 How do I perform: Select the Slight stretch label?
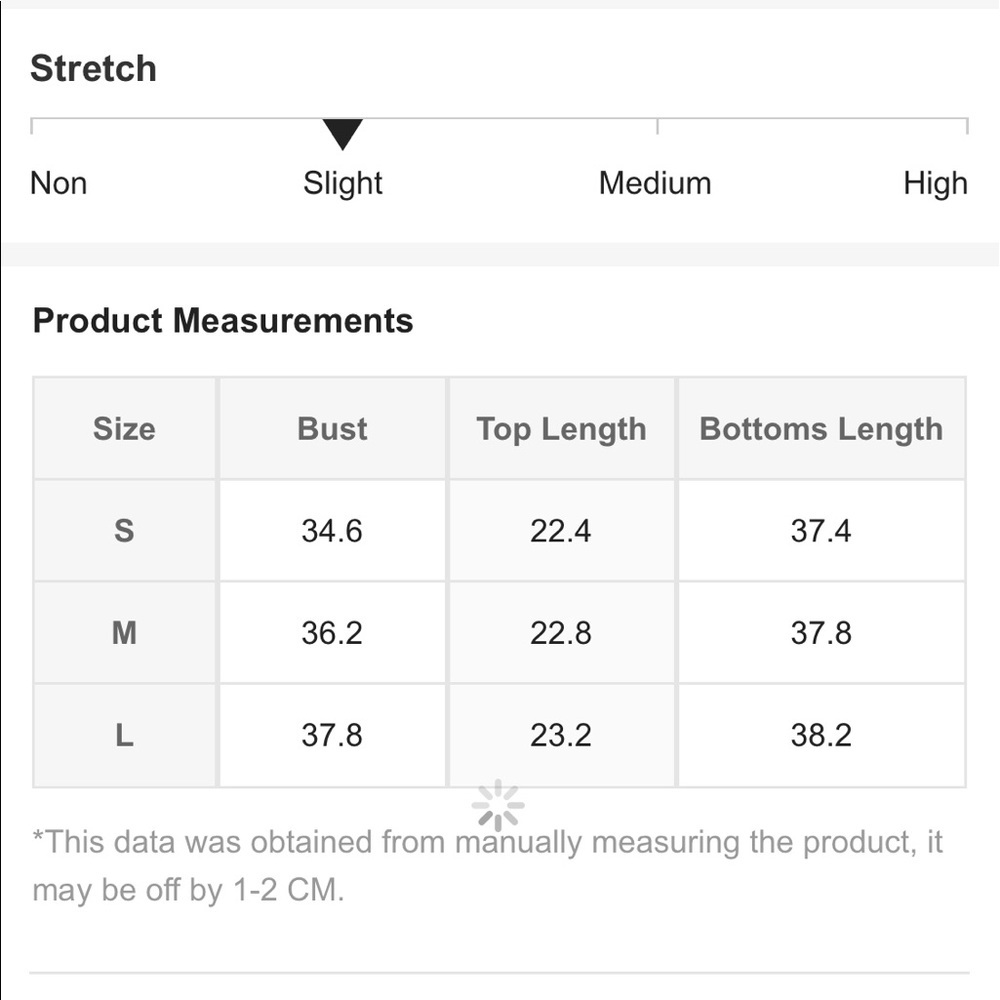342,184
